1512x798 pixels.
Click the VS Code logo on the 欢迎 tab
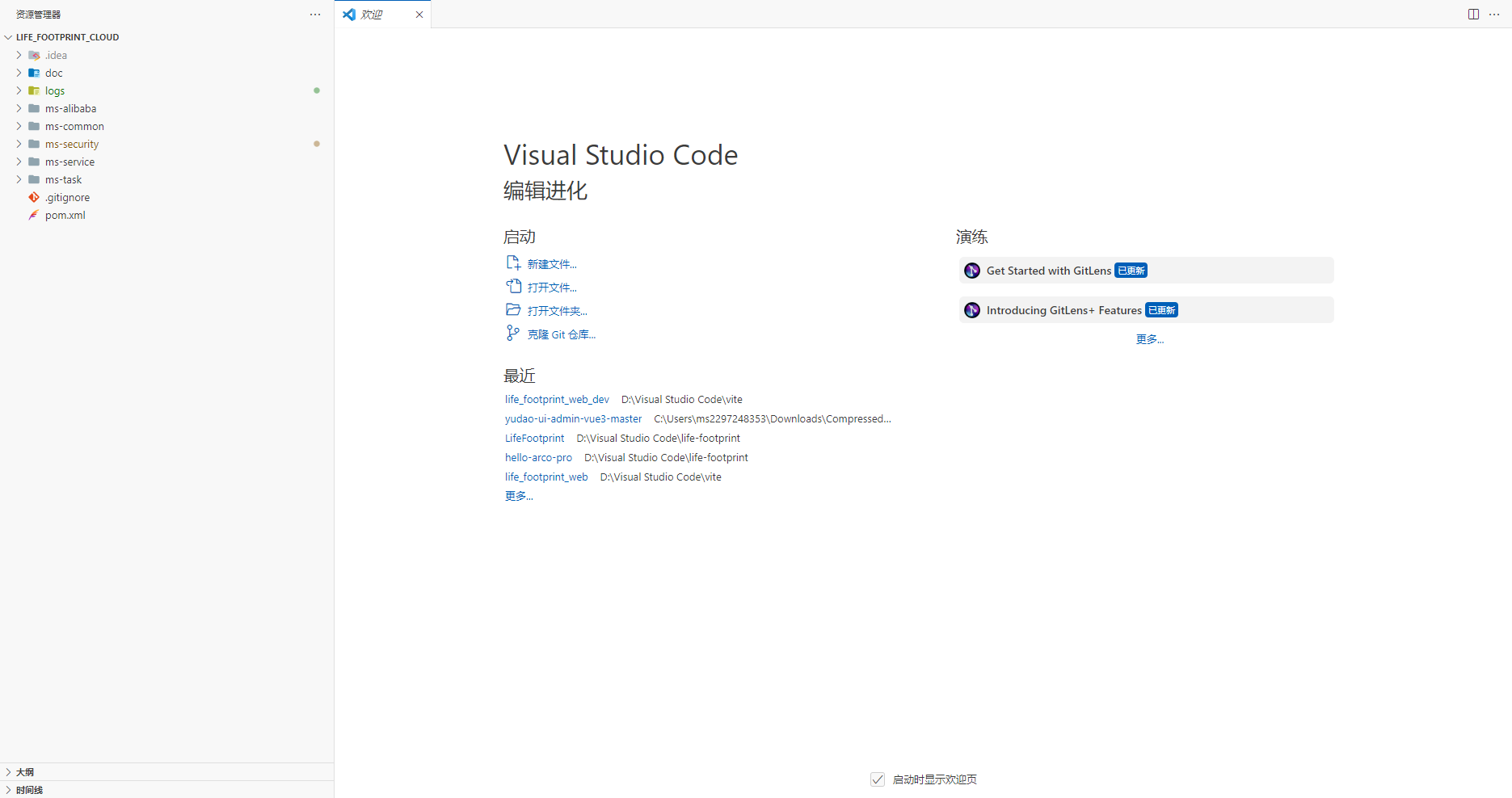click(x=349, y=15)
